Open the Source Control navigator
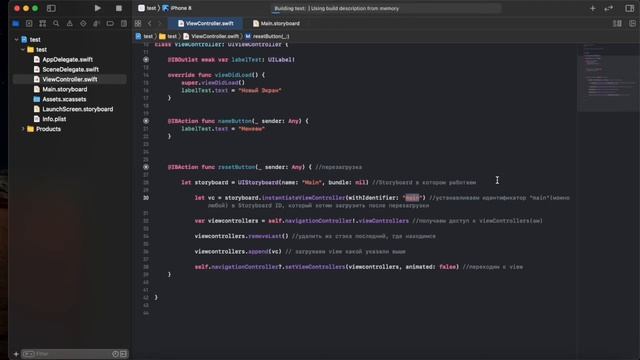The image size is (640, 360). (x=29, y=24)
